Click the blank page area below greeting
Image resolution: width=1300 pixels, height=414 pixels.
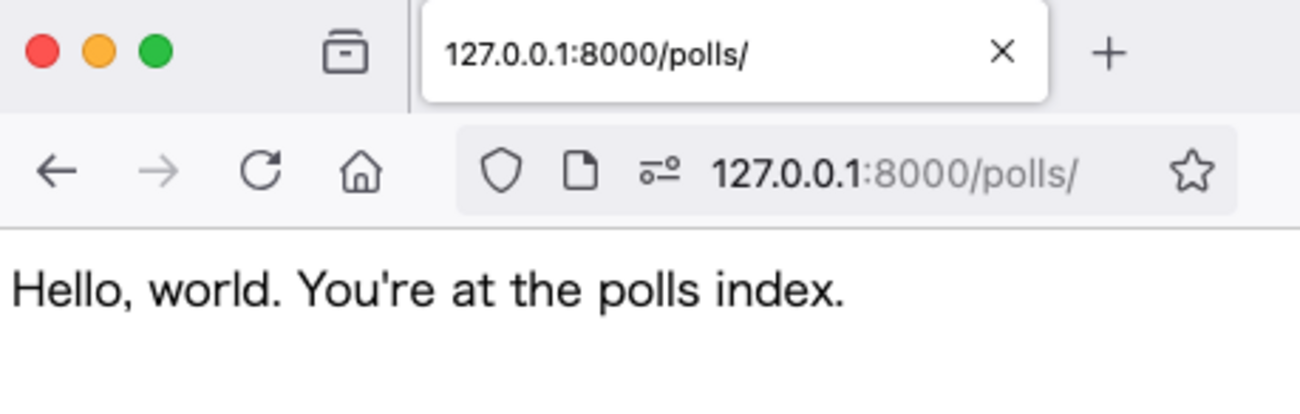(650, 370)
